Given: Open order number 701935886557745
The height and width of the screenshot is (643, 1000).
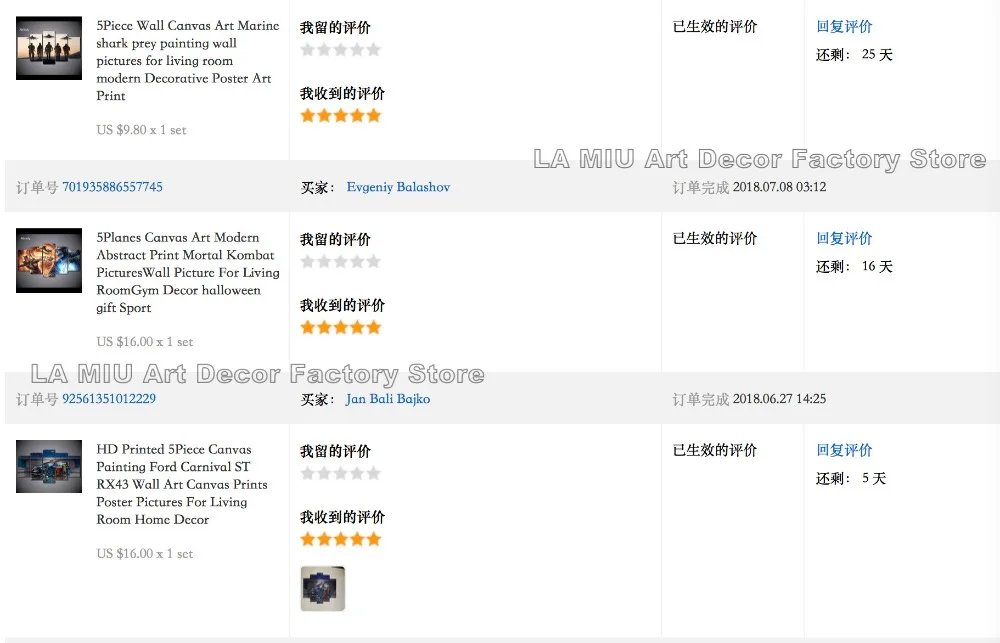Looking at the screenshot, I should click(112, 187).
